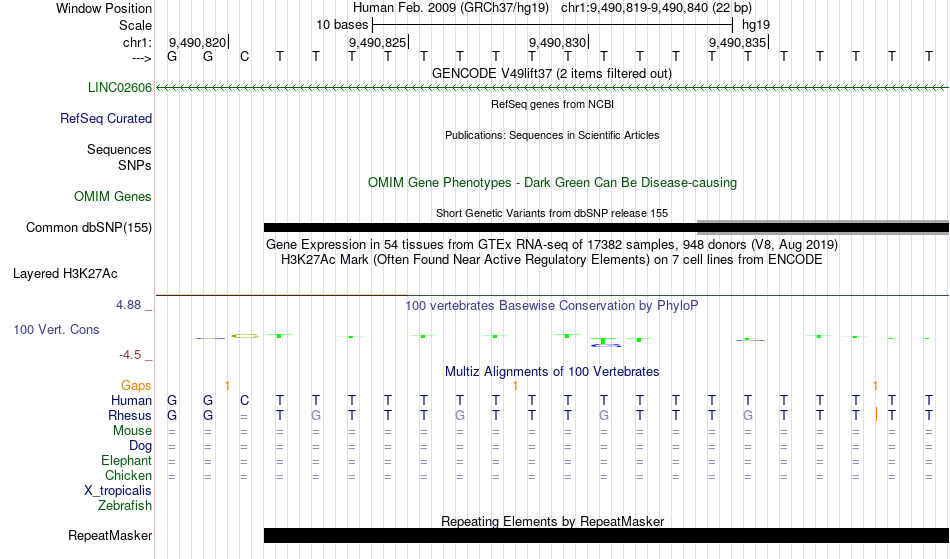The width and height of the screenshot is (950, 559).
Task: Click the chr1:9,490,819-9,490,840 (22 bp) position text
Action: (656, 8)
